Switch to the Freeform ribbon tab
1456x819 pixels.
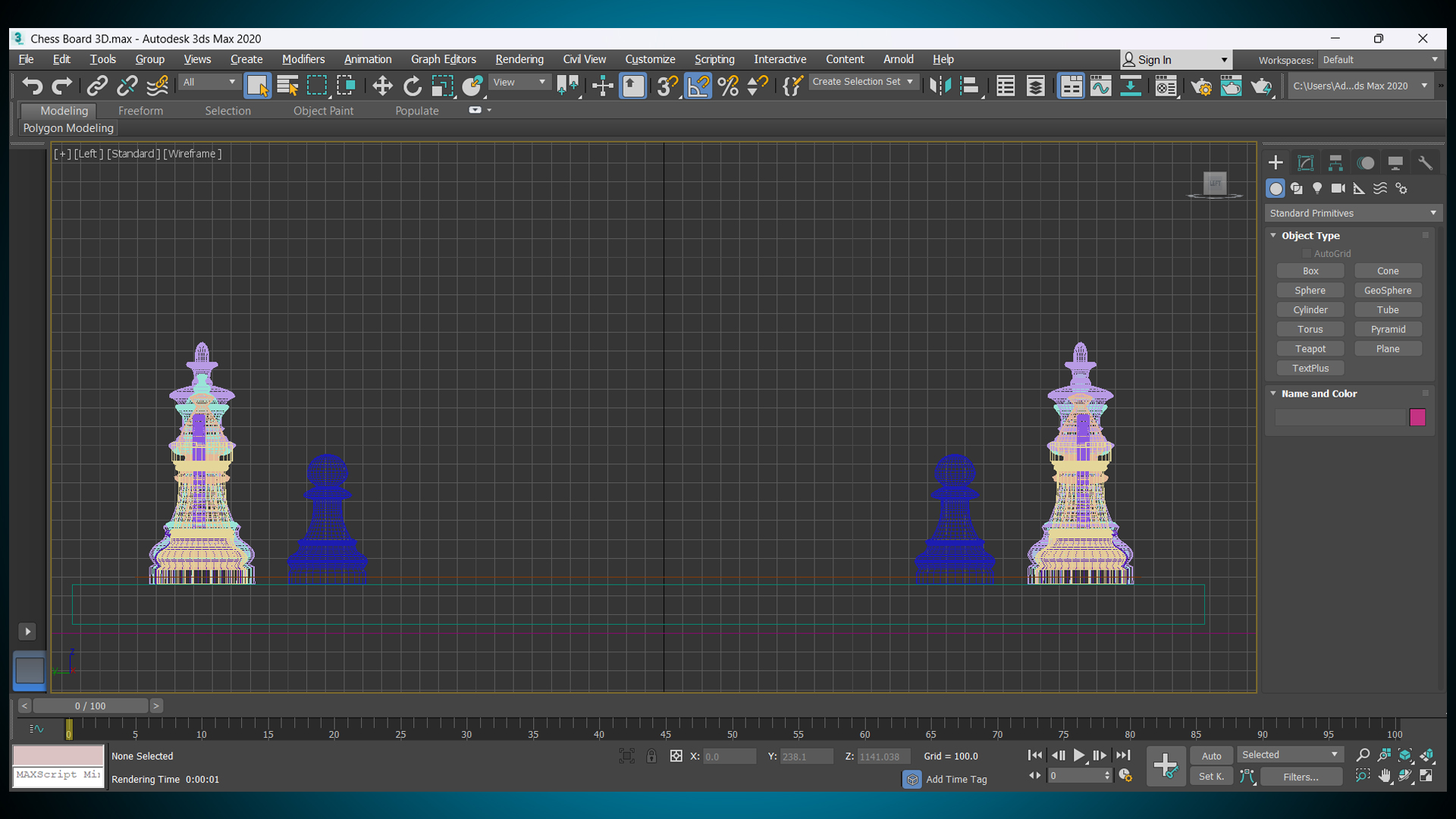140,111
